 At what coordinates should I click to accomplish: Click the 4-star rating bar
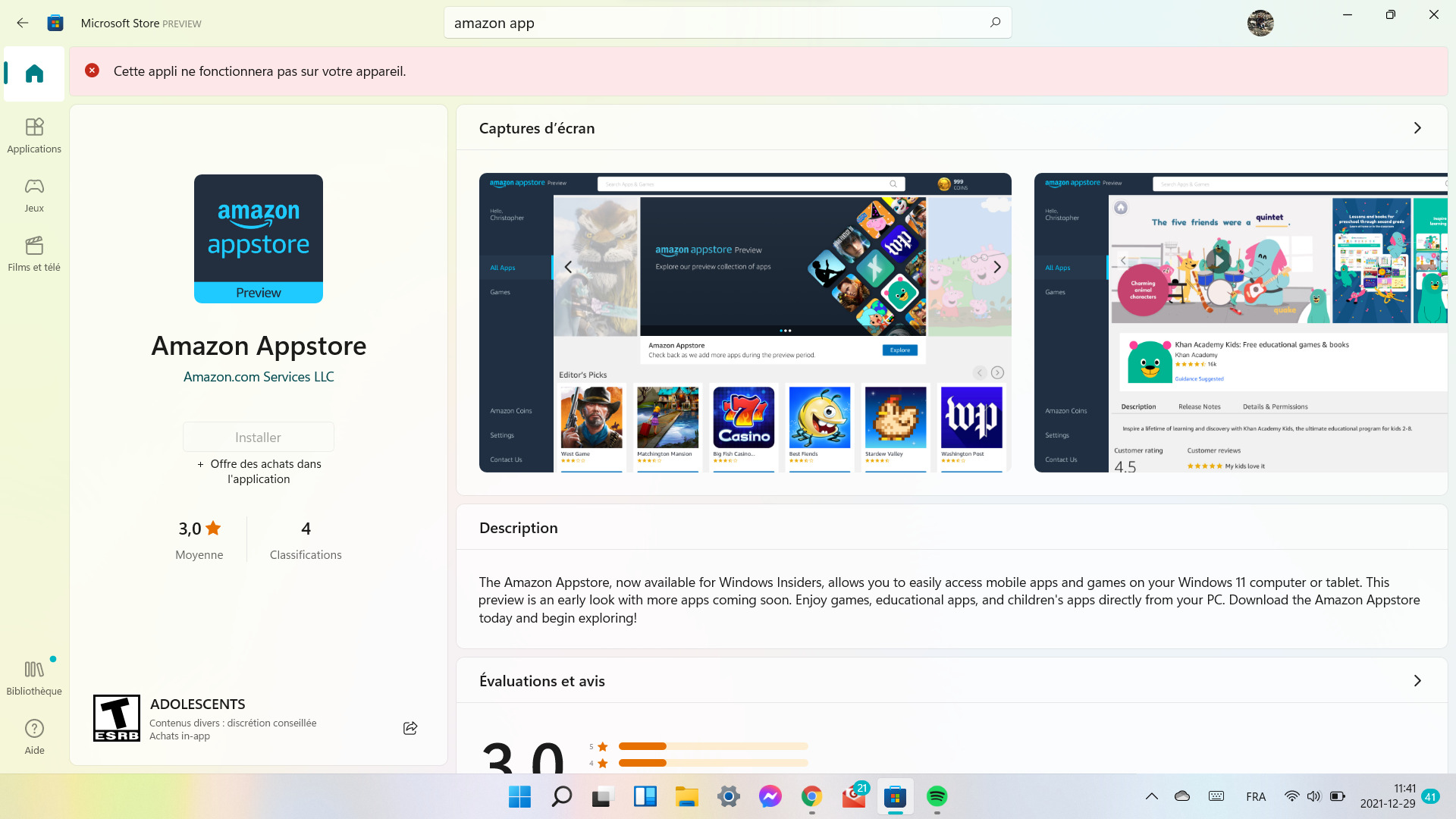coord(713,763)
